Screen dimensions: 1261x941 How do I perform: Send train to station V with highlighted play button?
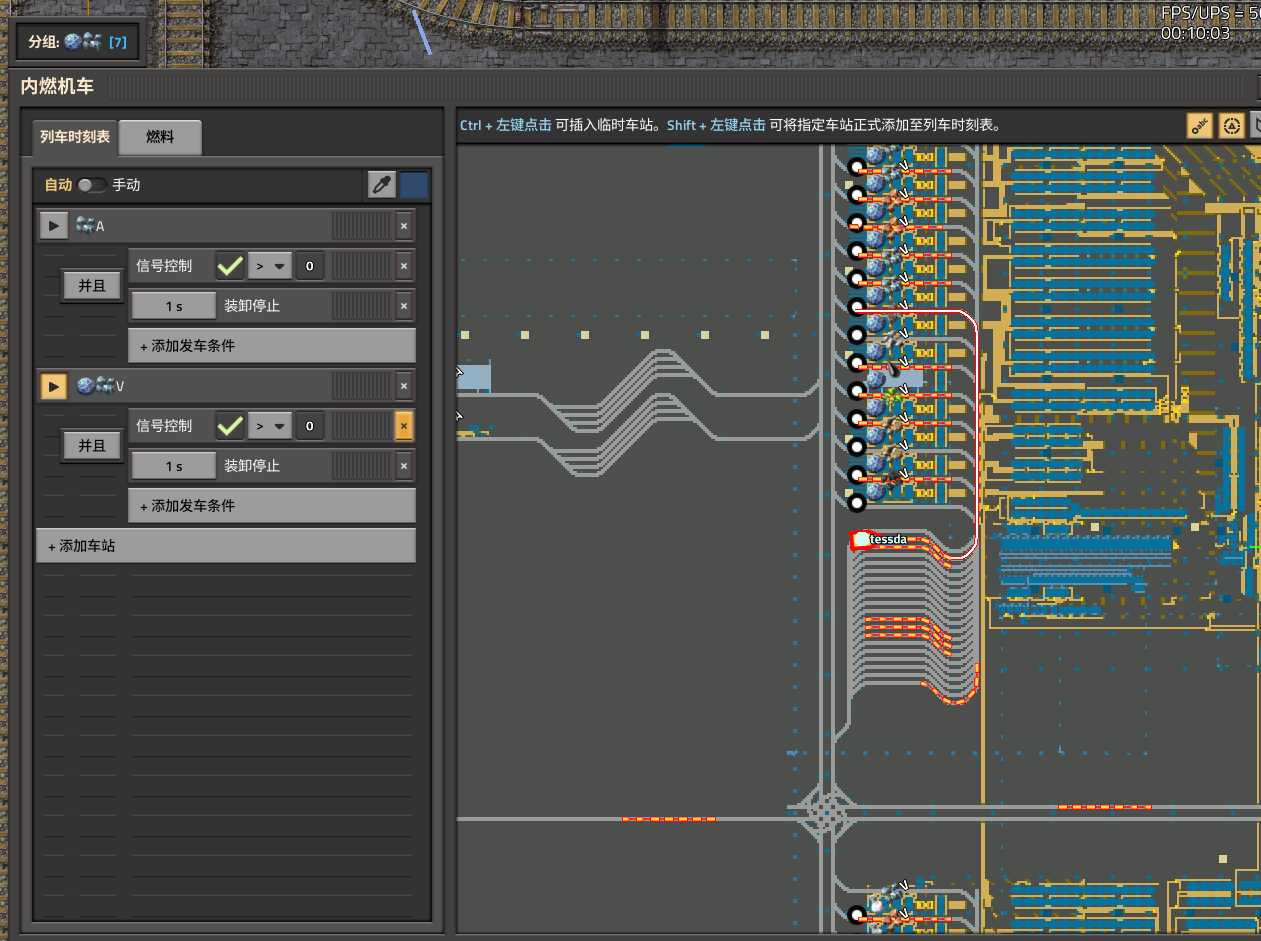pos(54,386)
